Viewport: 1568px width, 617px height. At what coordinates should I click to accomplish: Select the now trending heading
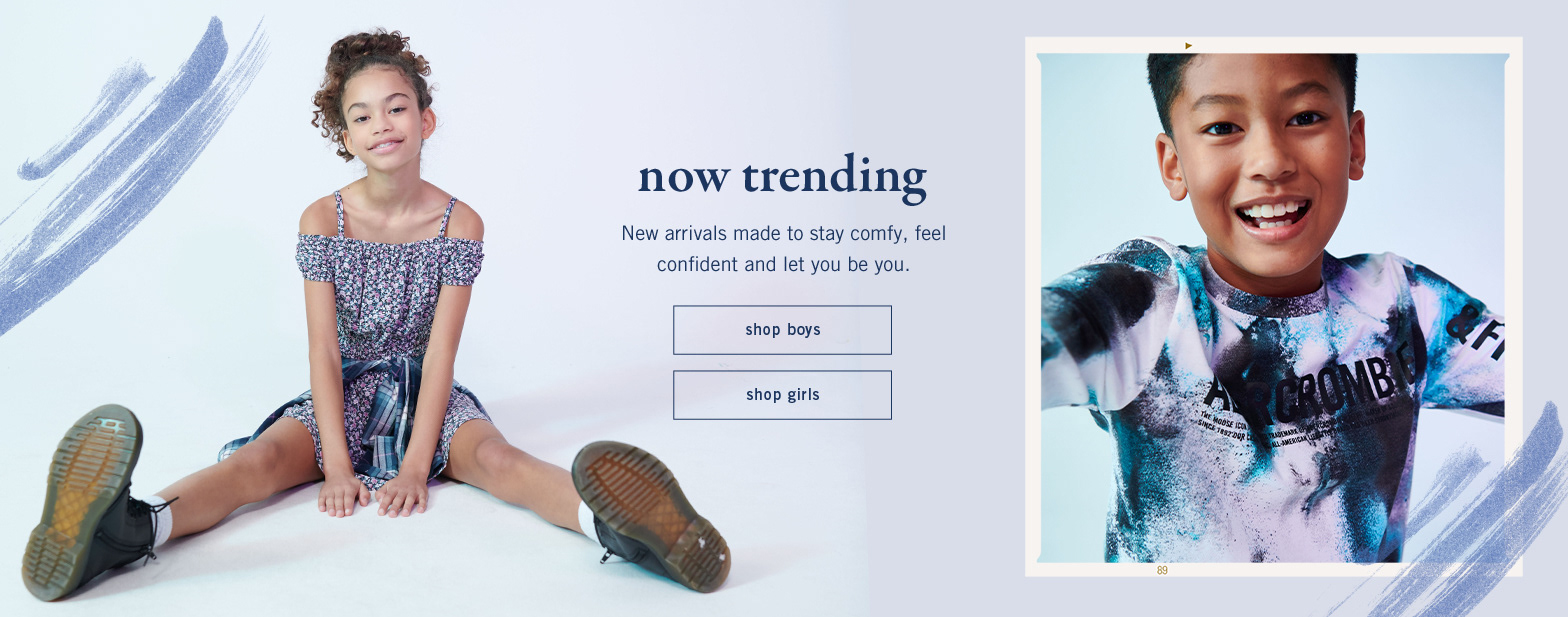(782, 176)
